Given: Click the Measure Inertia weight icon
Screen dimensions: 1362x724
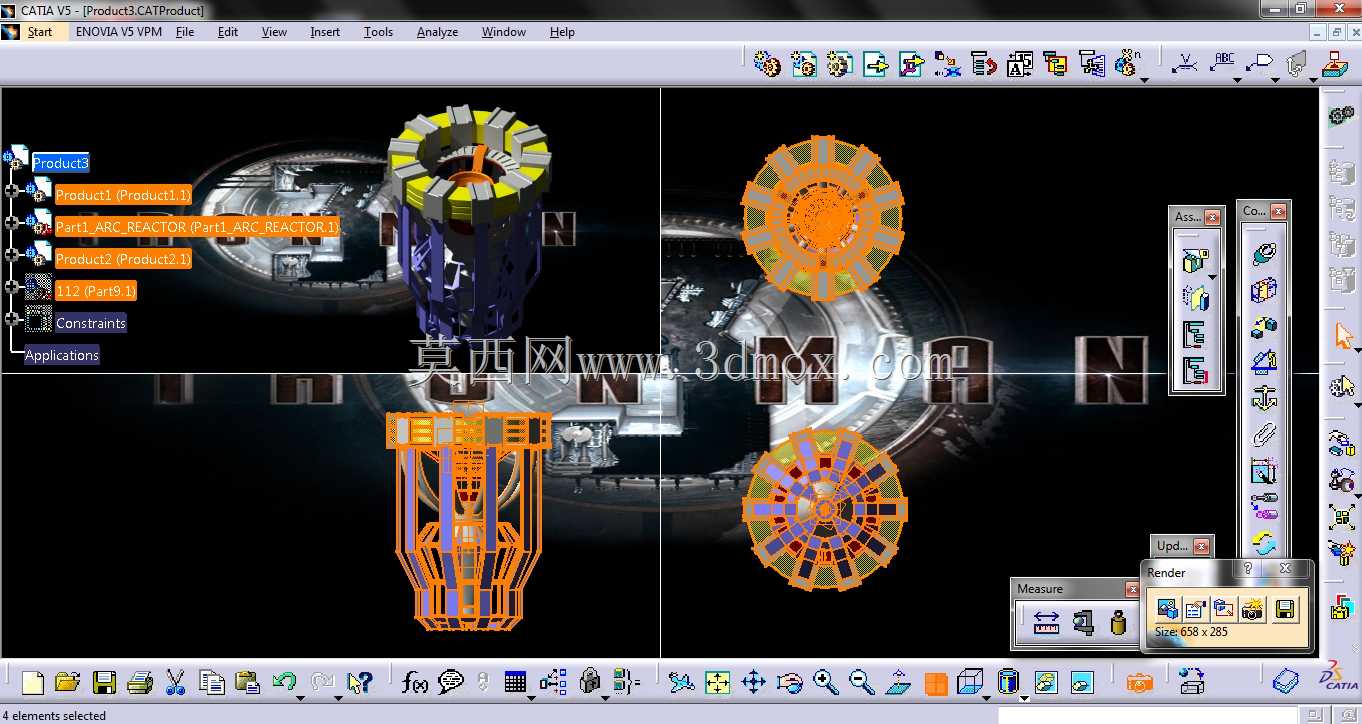Looking at the screenshot, I should [x=1118, y=622].
